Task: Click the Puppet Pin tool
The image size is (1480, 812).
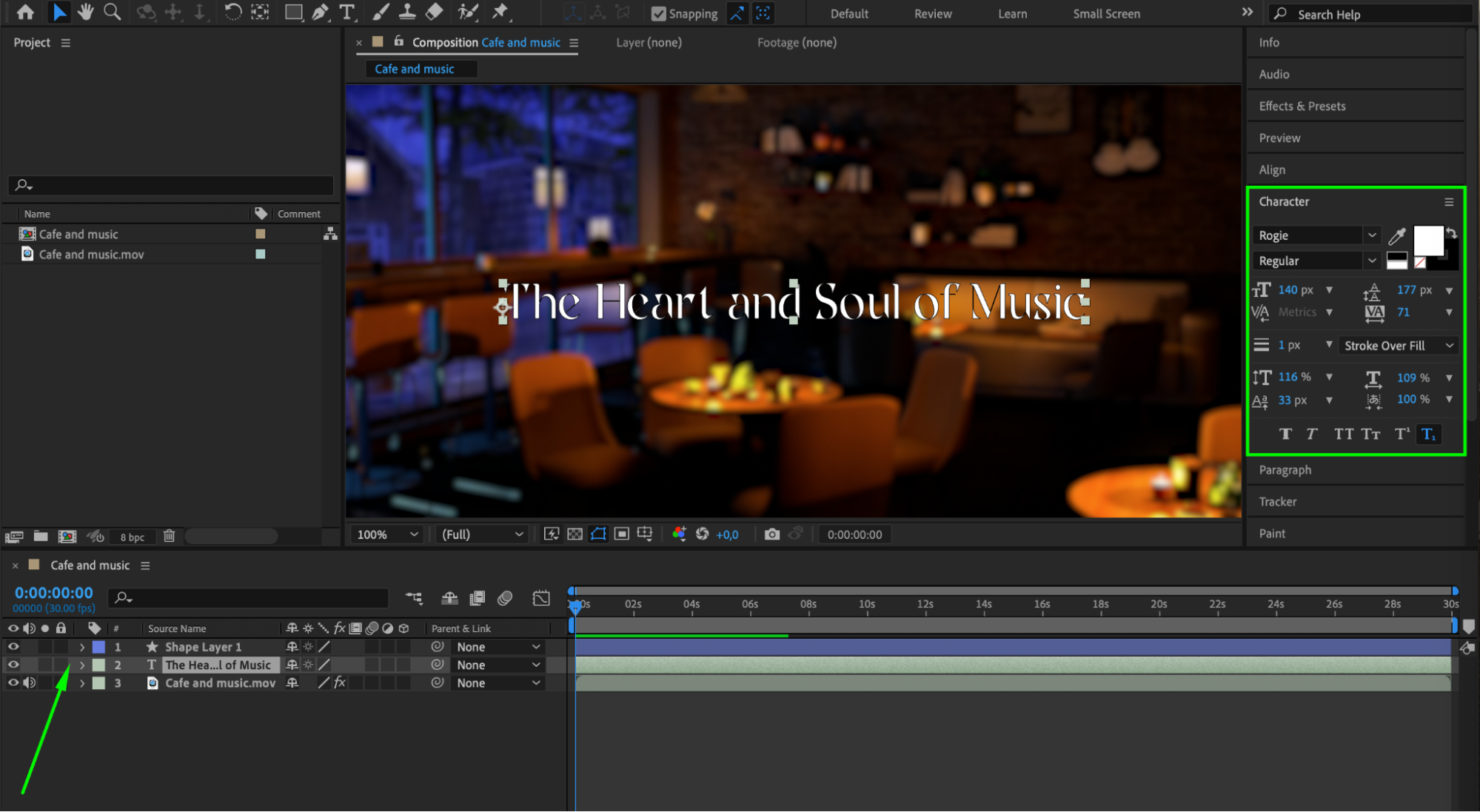Action: 500,12
